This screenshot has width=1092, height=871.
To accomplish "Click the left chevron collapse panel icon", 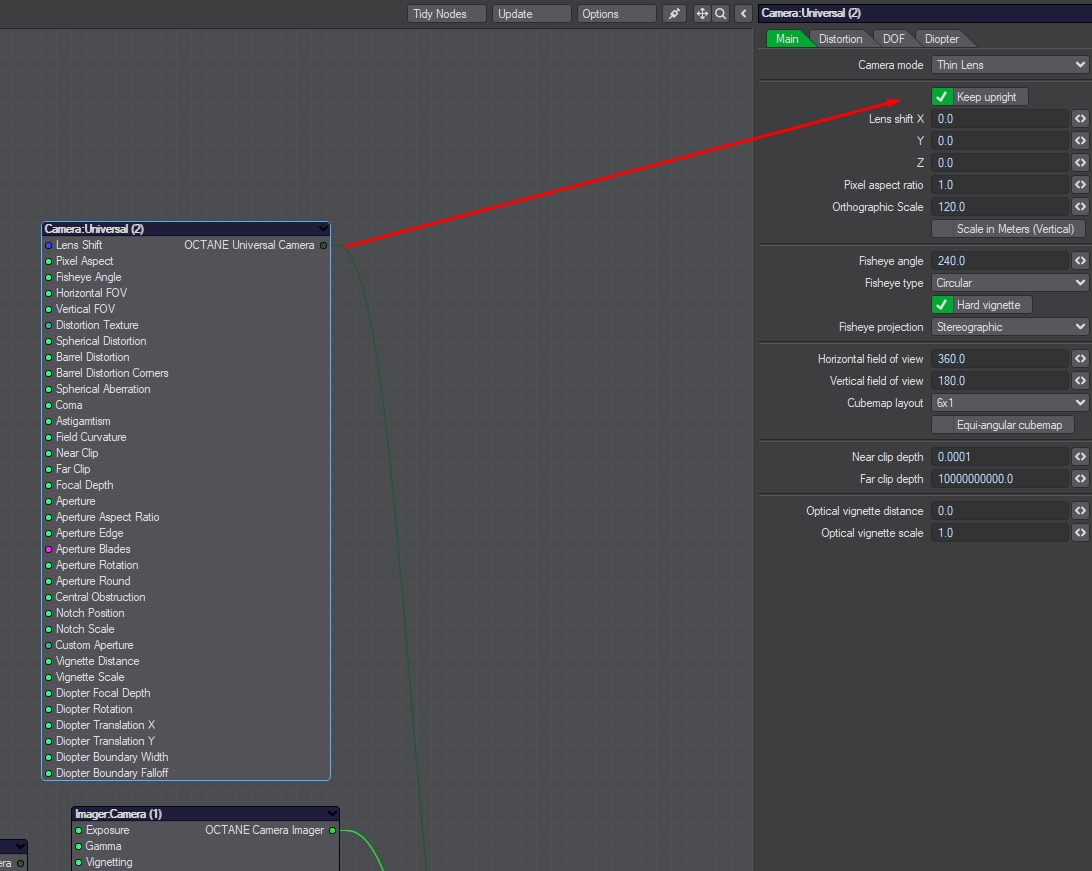I will (743, 13).
